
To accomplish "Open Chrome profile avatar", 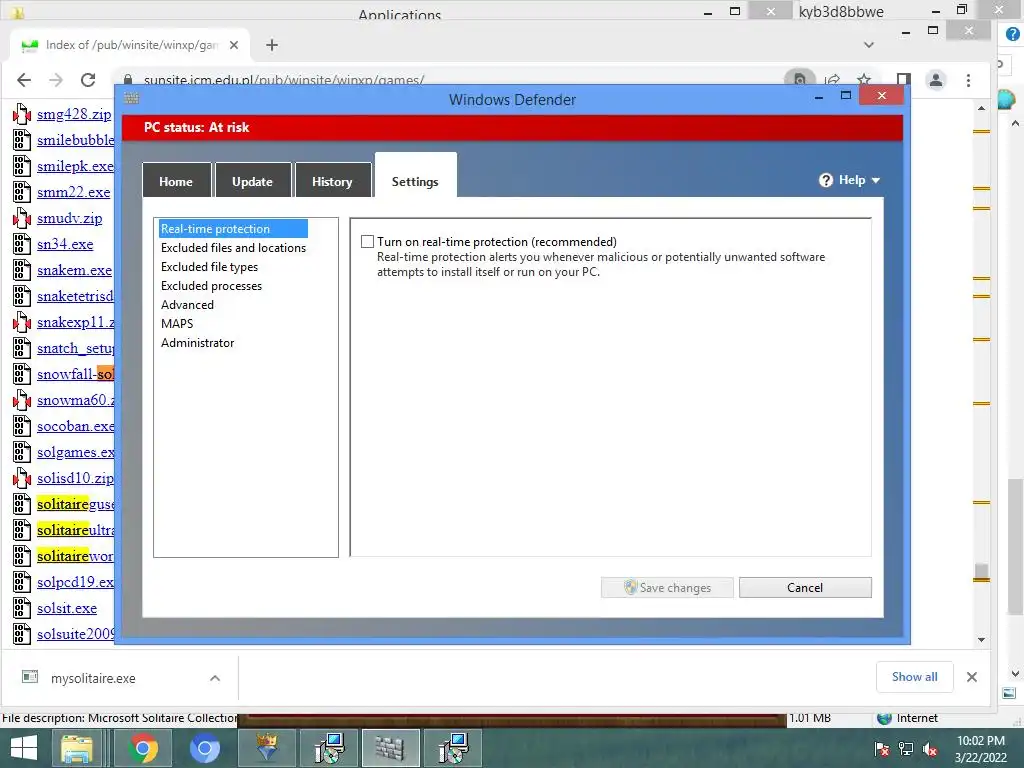I will coord(936,80).
